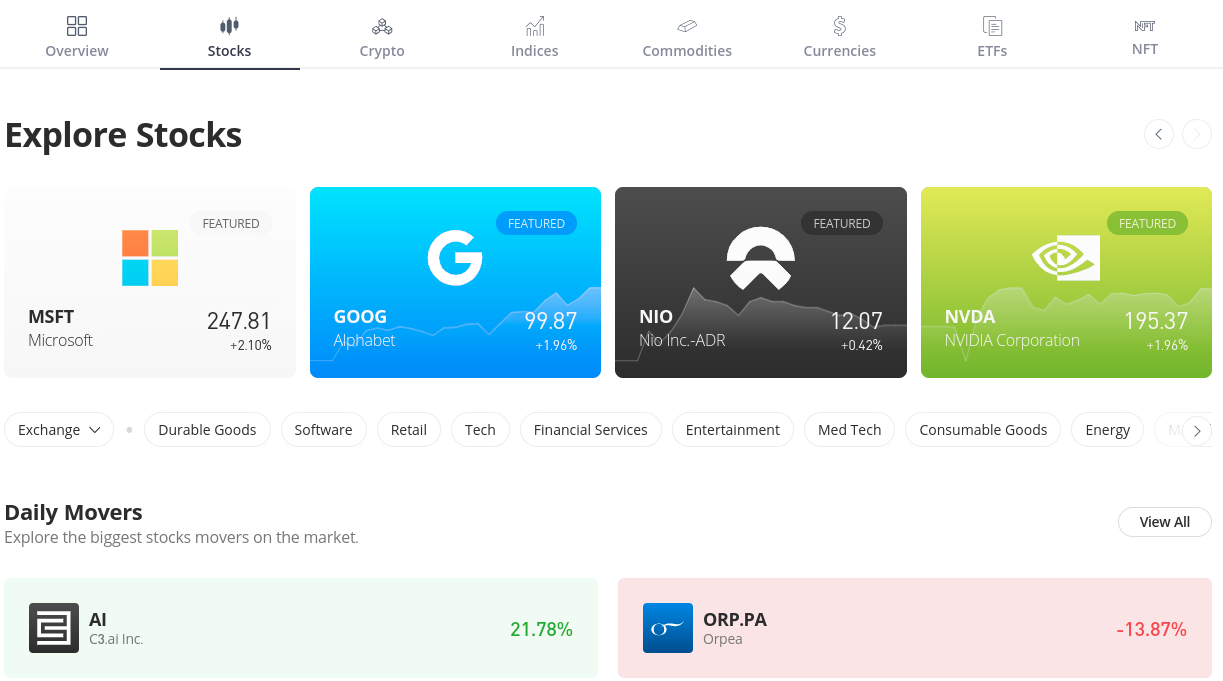Click the C3.ai logo icon
The height and width of the screenshot is (681, 1223).
[x=54, y=628]
